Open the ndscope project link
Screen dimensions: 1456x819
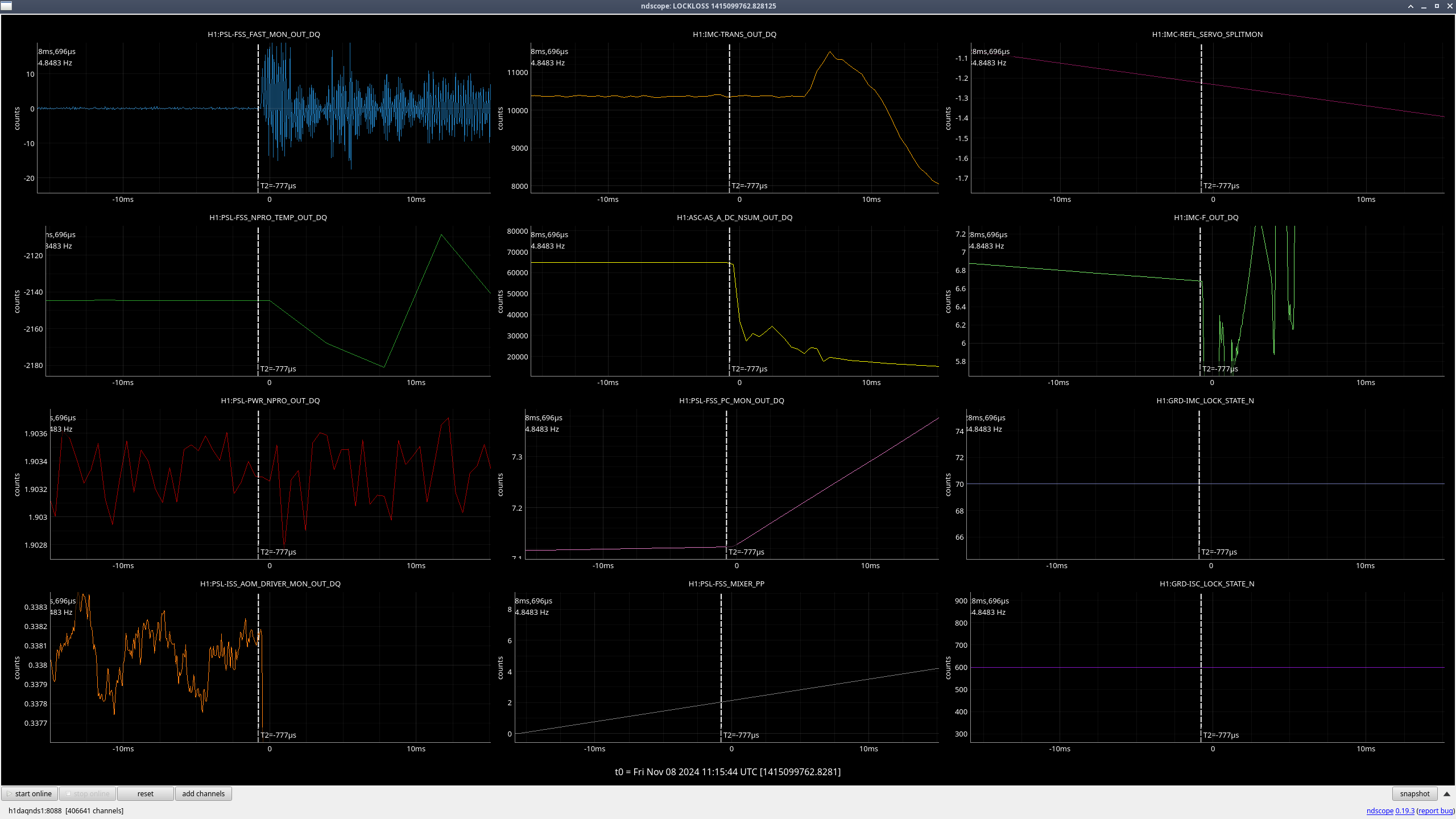1380,810
